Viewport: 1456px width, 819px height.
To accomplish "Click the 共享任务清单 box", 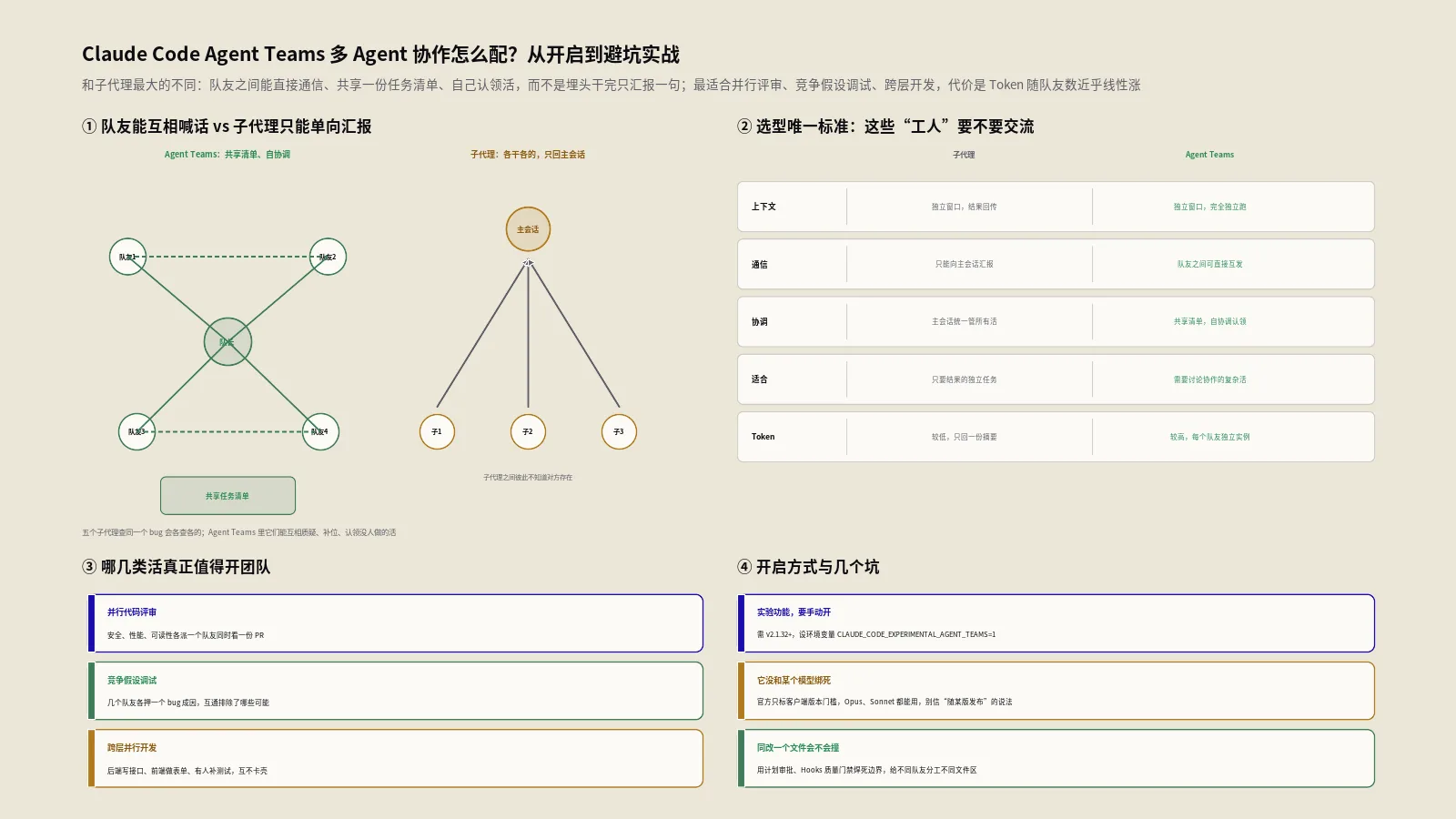I will 227,496.
